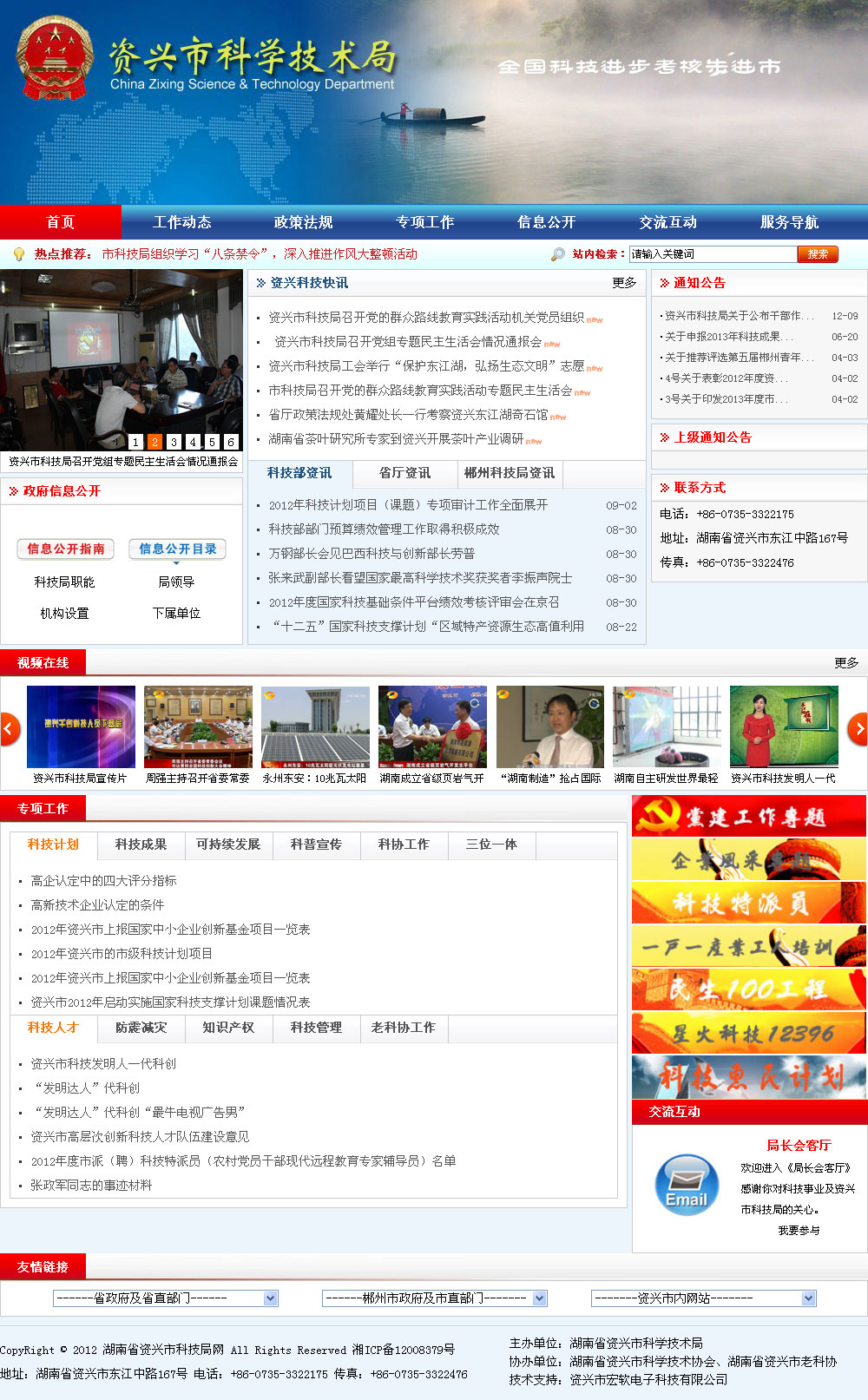Switch to the 郴州科技局资讯 tab

(510, 473)
